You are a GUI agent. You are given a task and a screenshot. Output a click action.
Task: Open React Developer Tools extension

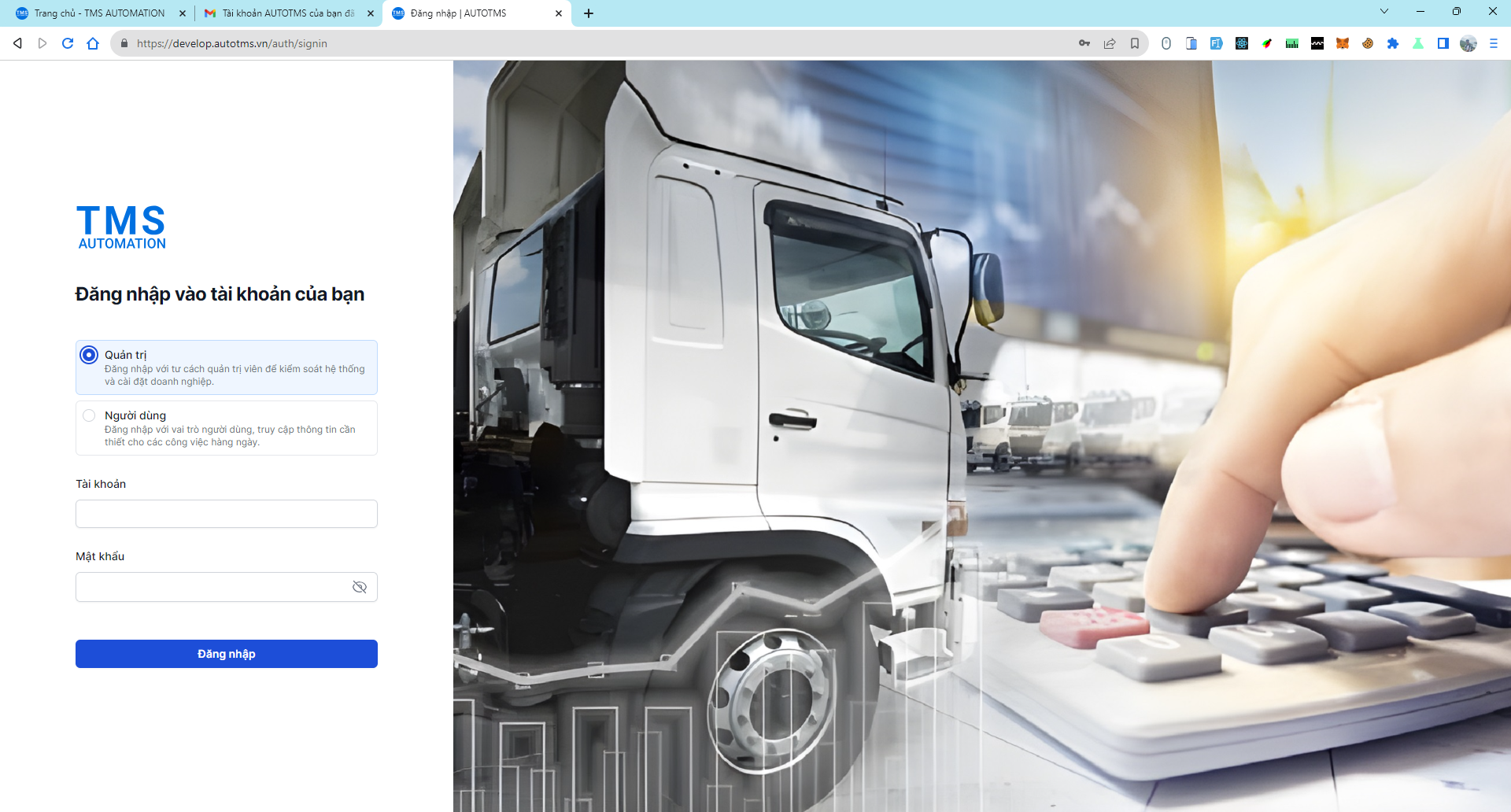click(1242, 43)
